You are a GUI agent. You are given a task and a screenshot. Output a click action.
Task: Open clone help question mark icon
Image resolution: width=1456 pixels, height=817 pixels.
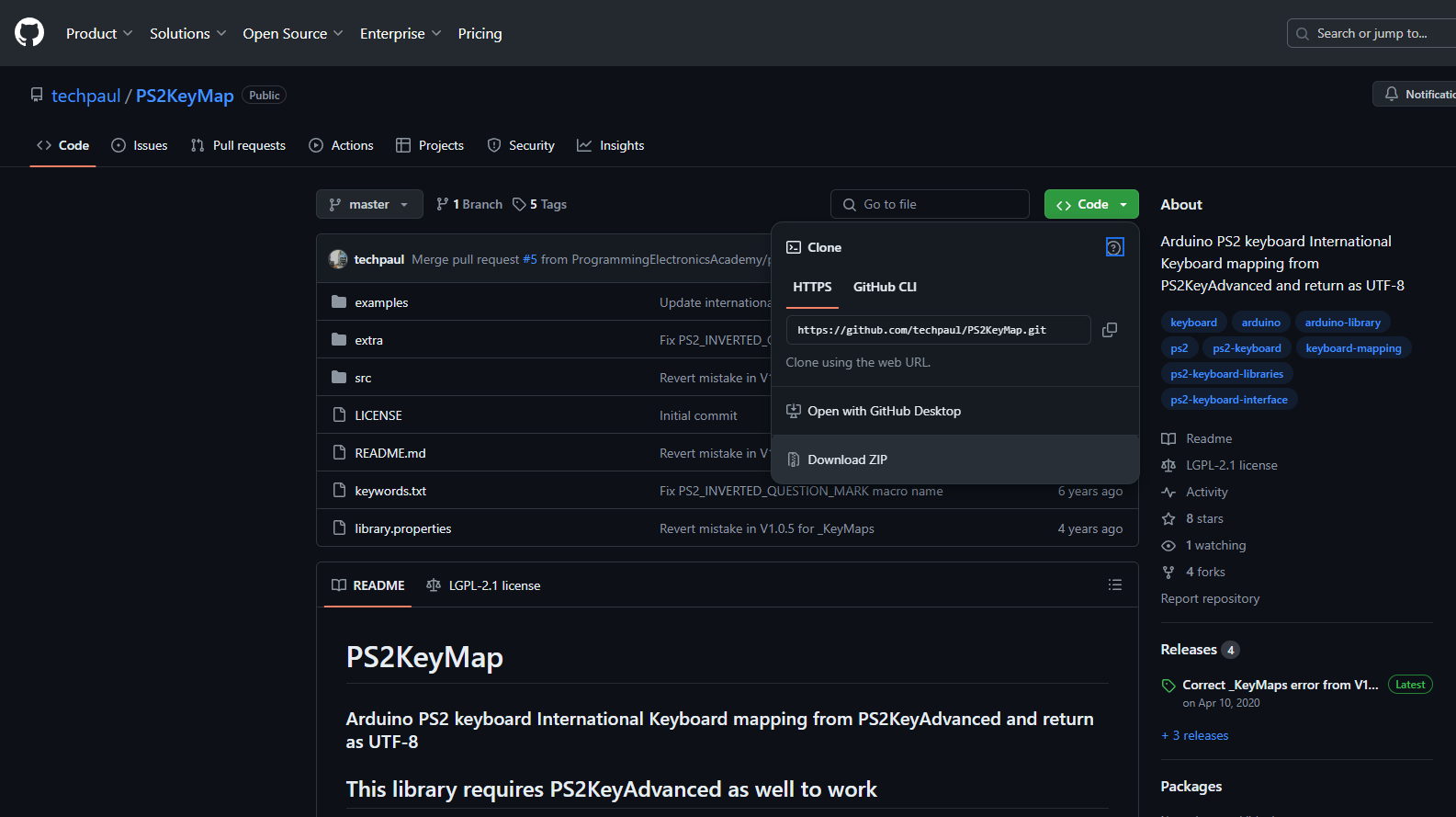[x=1114, y=247]
